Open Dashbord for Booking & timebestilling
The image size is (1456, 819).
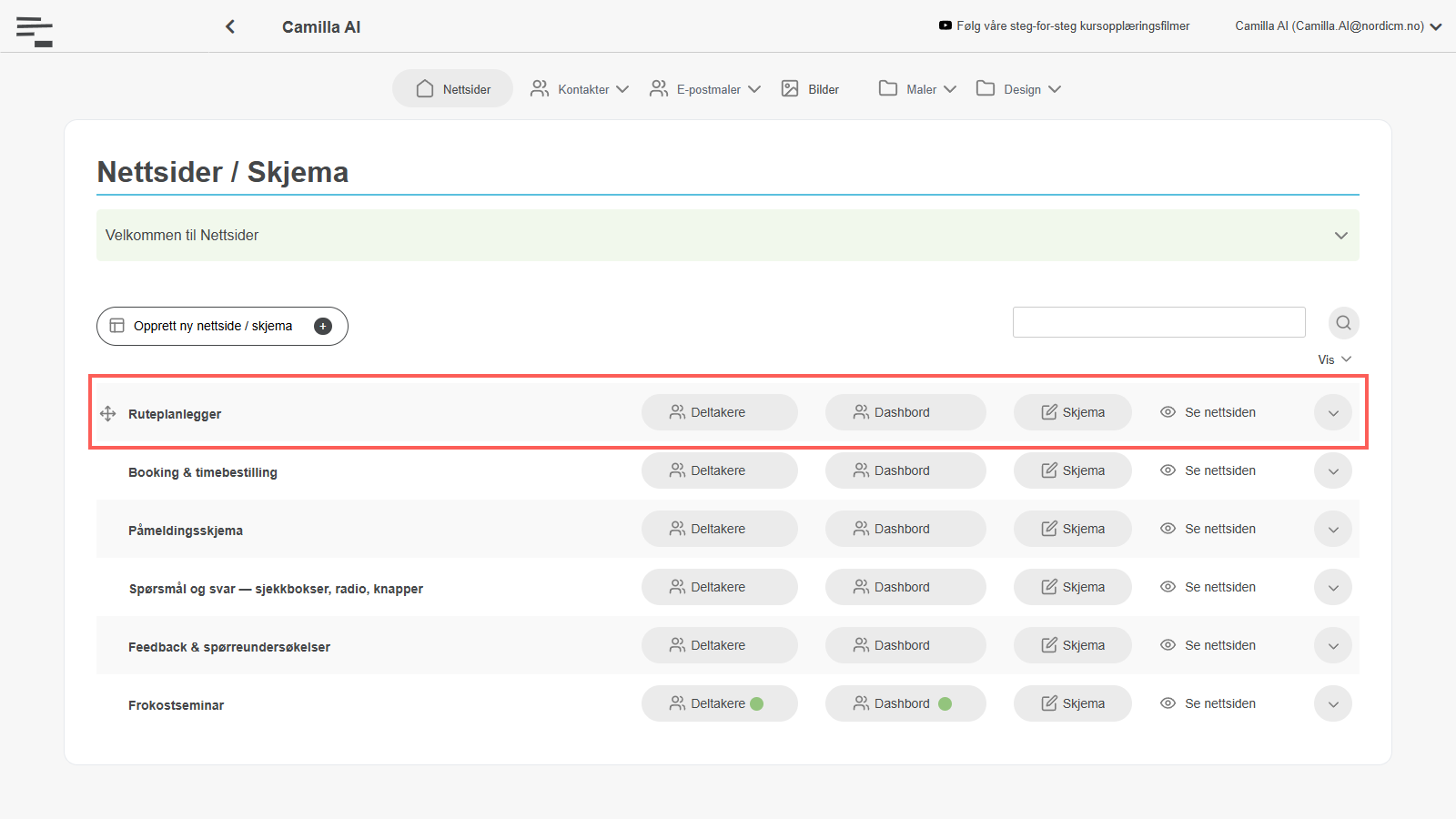(x=905, y=470)
